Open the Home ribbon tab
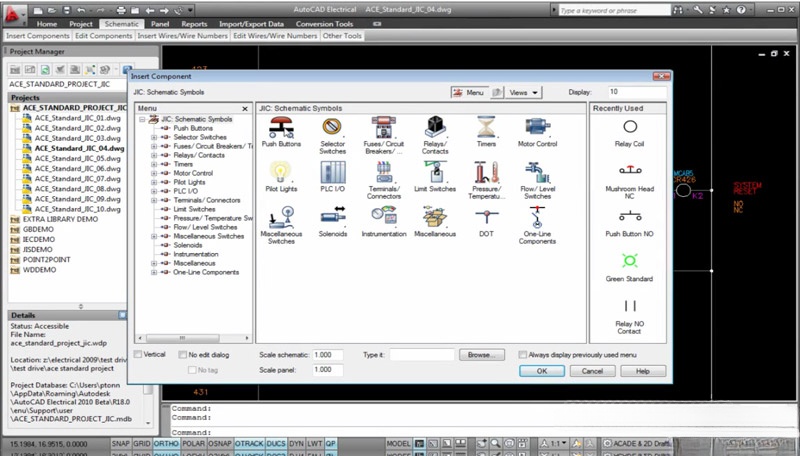This screenshot has width=800, height=456. pyautogui.click(x=46, y=24)
